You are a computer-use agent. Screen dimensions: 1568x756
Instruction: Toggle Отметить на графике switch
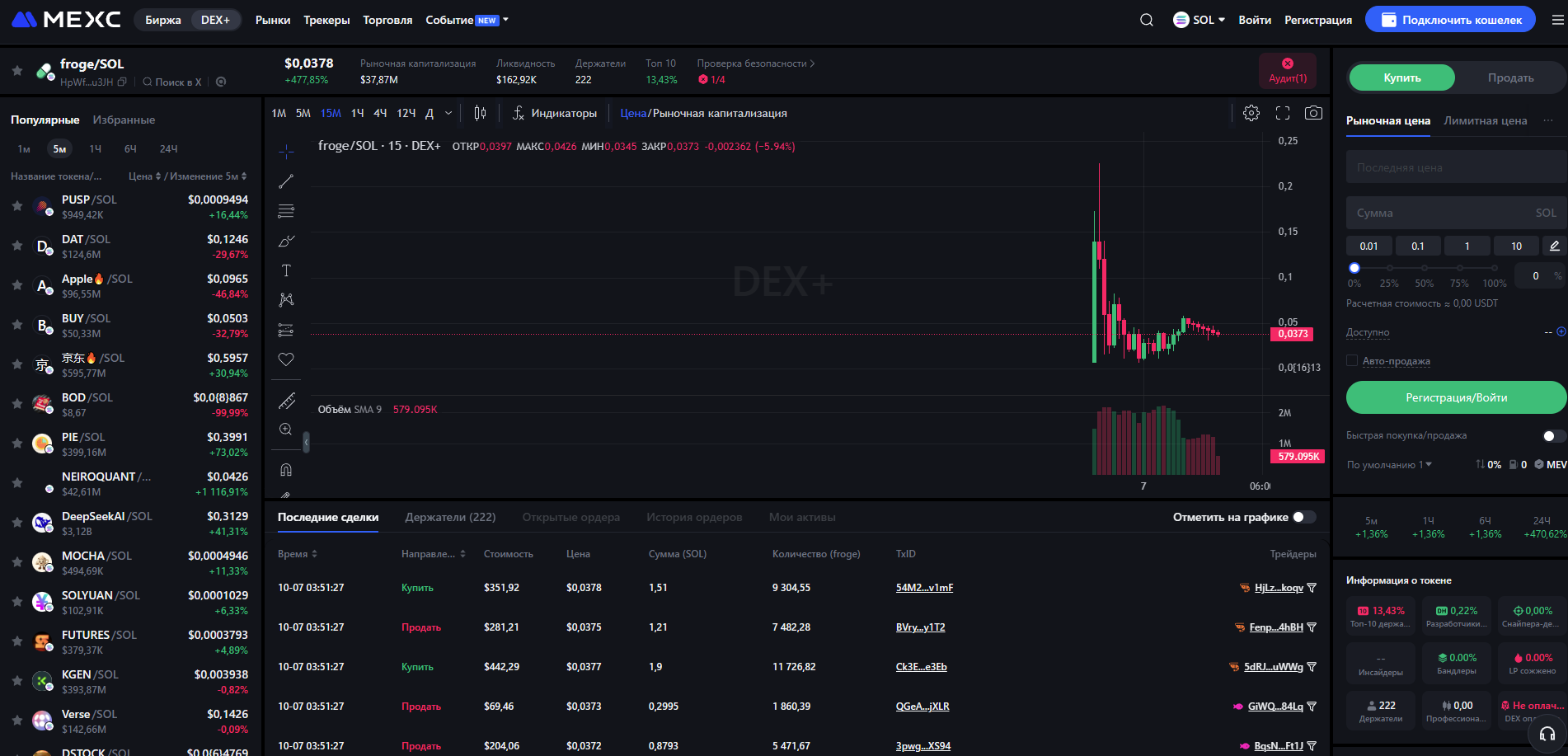pyautogui.click(x=1303, y=517)
